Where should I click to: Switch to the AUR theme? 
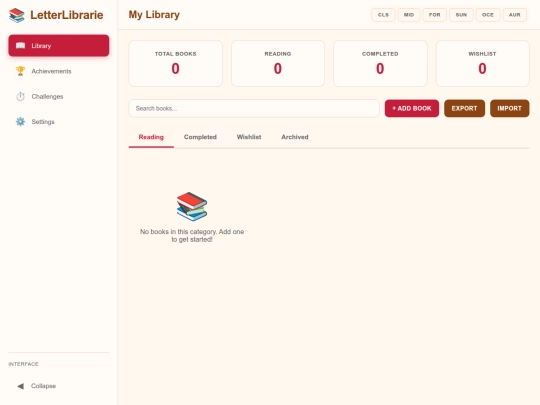coord(515,15)
